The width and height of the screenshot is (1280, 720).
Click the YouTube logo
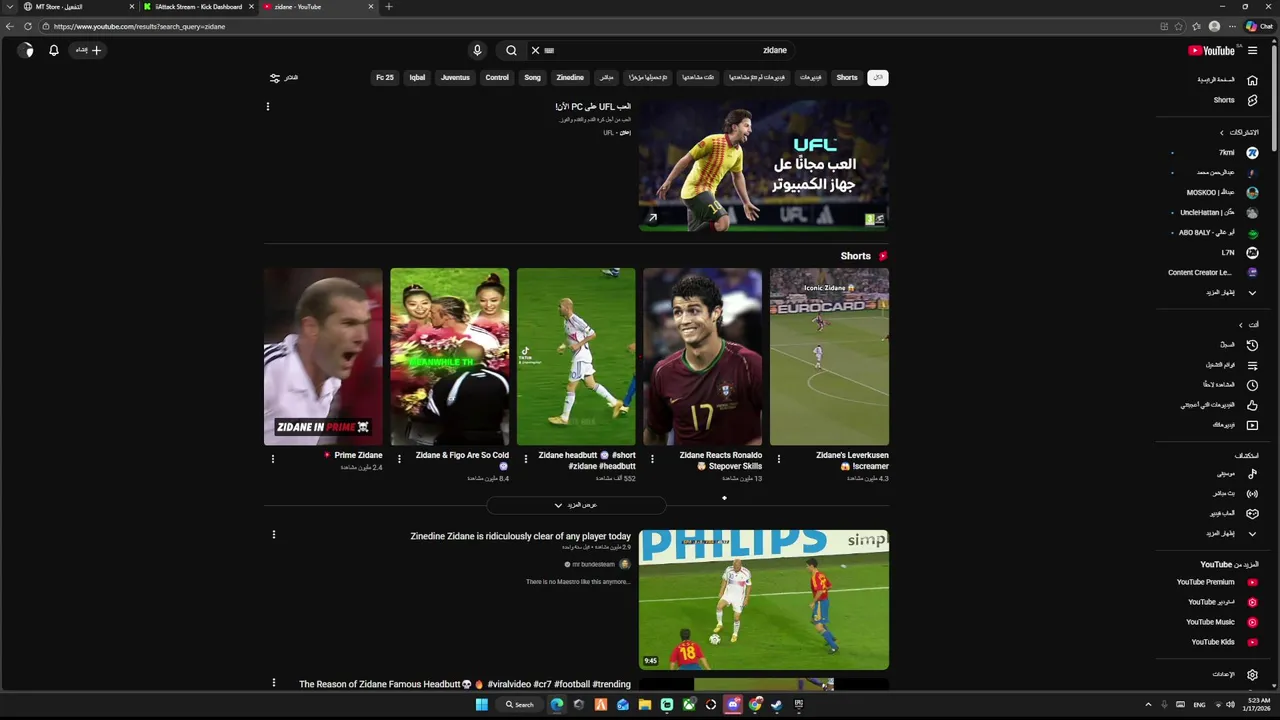[x=1211, y=50]
